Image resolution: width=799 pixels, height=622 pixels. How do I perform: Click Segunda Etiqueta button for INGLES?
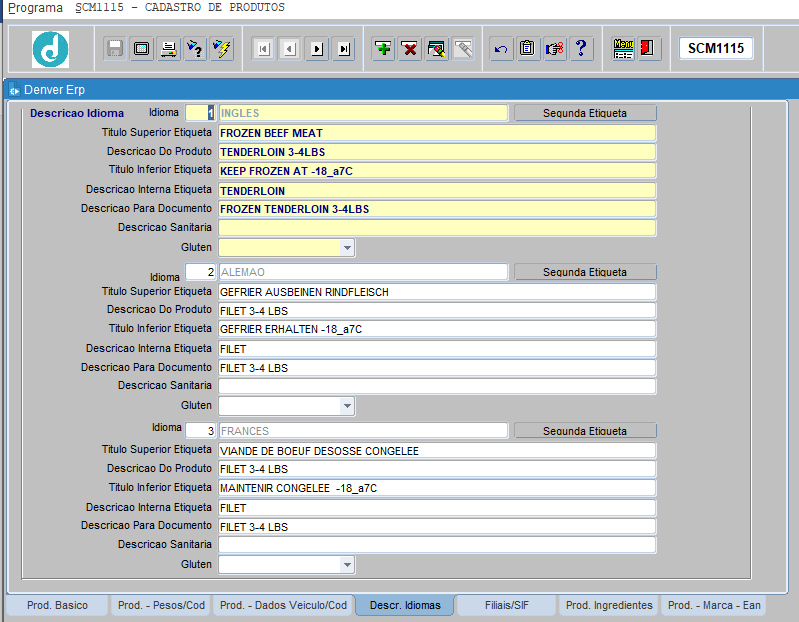[585, 113]
